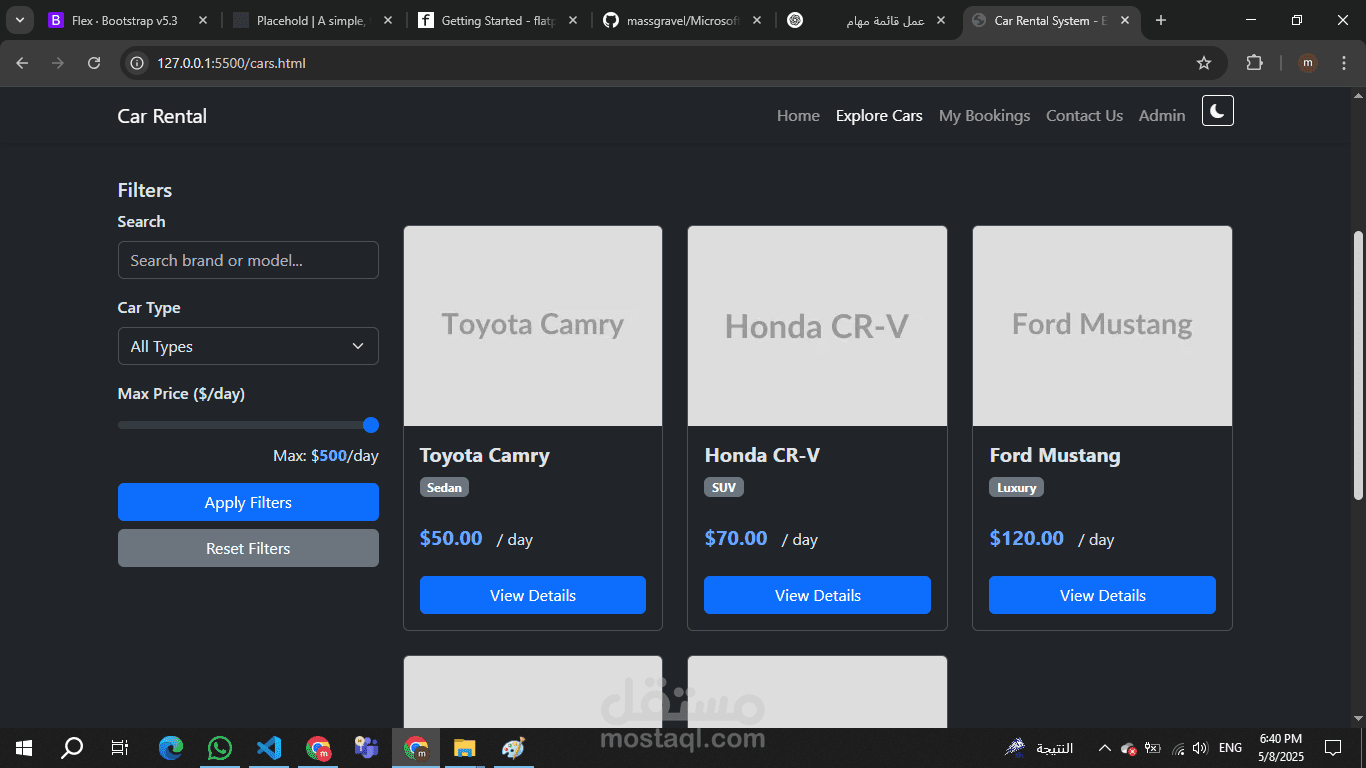Image resolution: width=1366 pixels, height=768 pixels.
Task: Click the Sedan badge
Action: point(444,487)
